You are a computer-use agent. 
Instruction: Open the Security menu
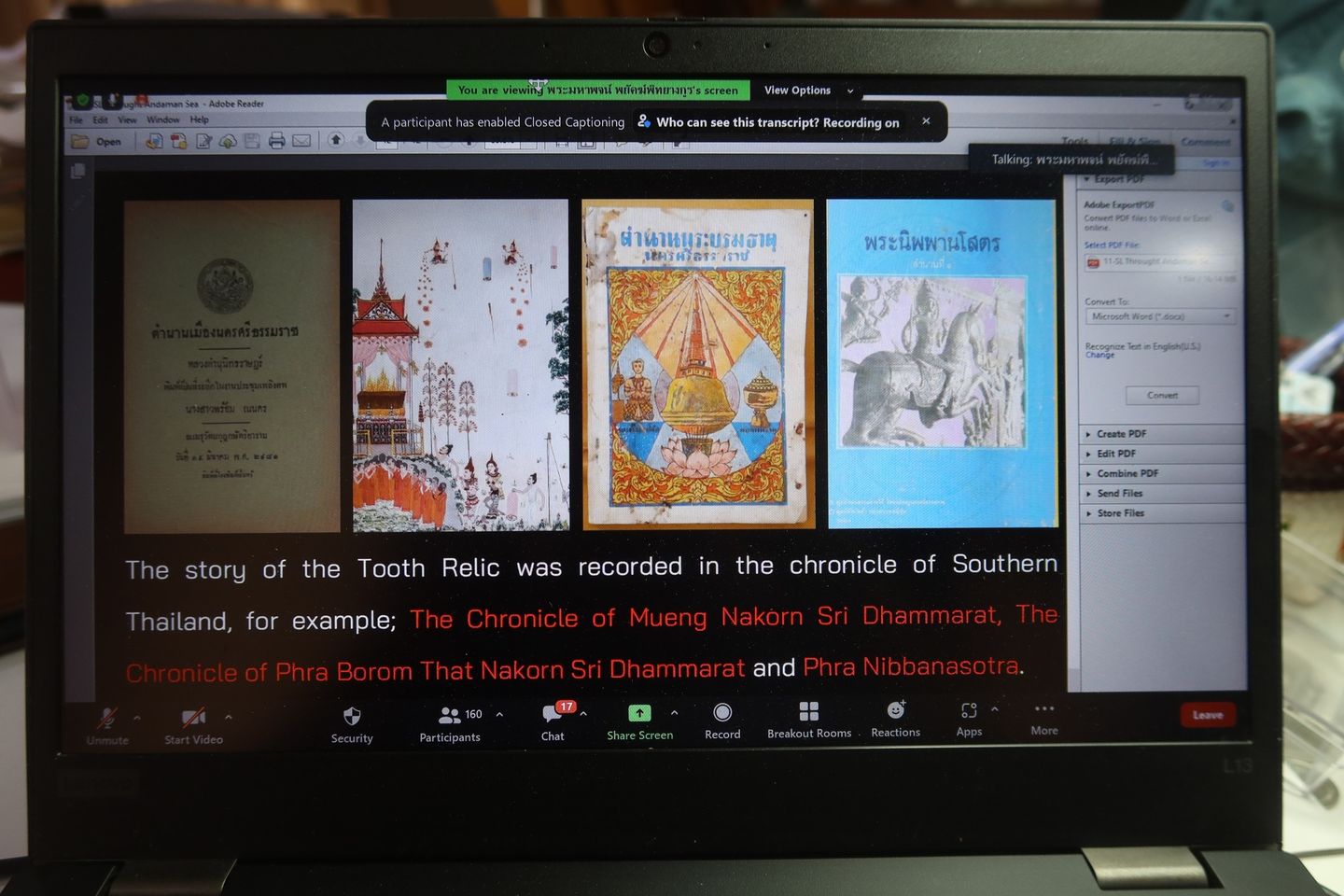pyautogui.click(x=352, y=724)
